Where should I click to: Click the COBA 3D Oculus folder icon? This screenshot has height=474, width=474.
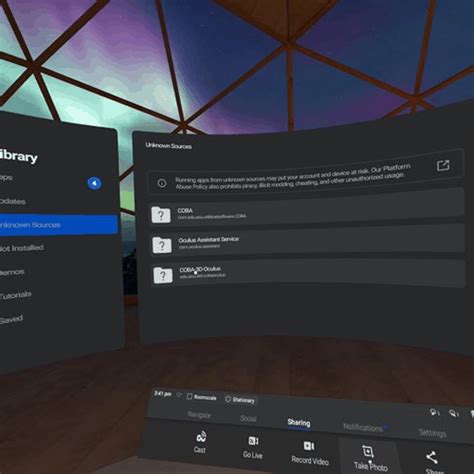163,275
